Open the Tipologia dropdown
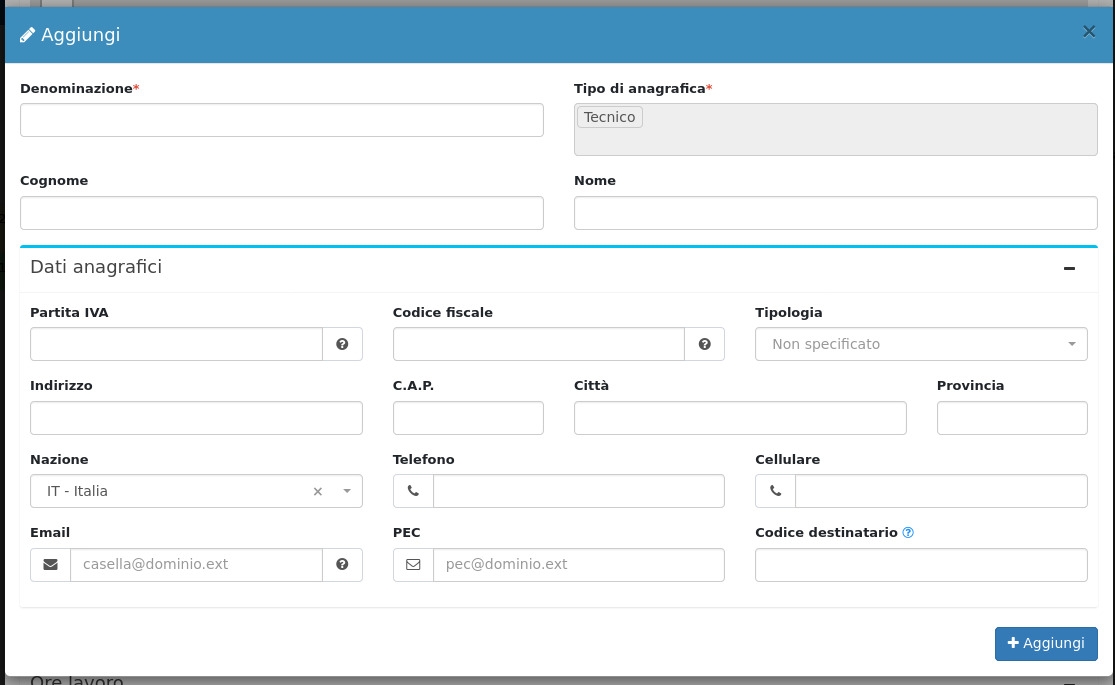1115x685 pixels. coord(920,344)
